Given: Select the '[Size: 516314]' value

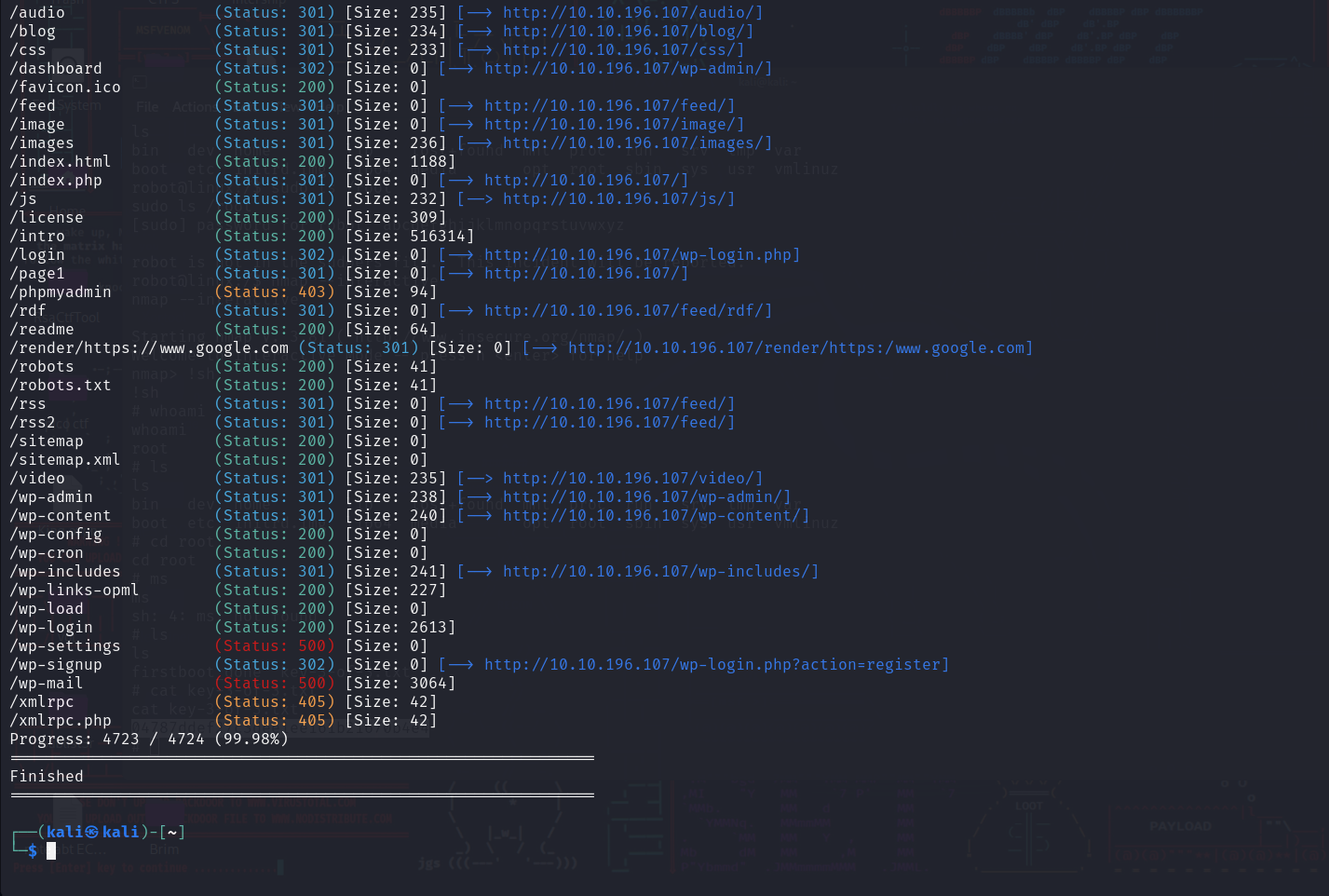Looking at the screenshot, I should (410, 236).
